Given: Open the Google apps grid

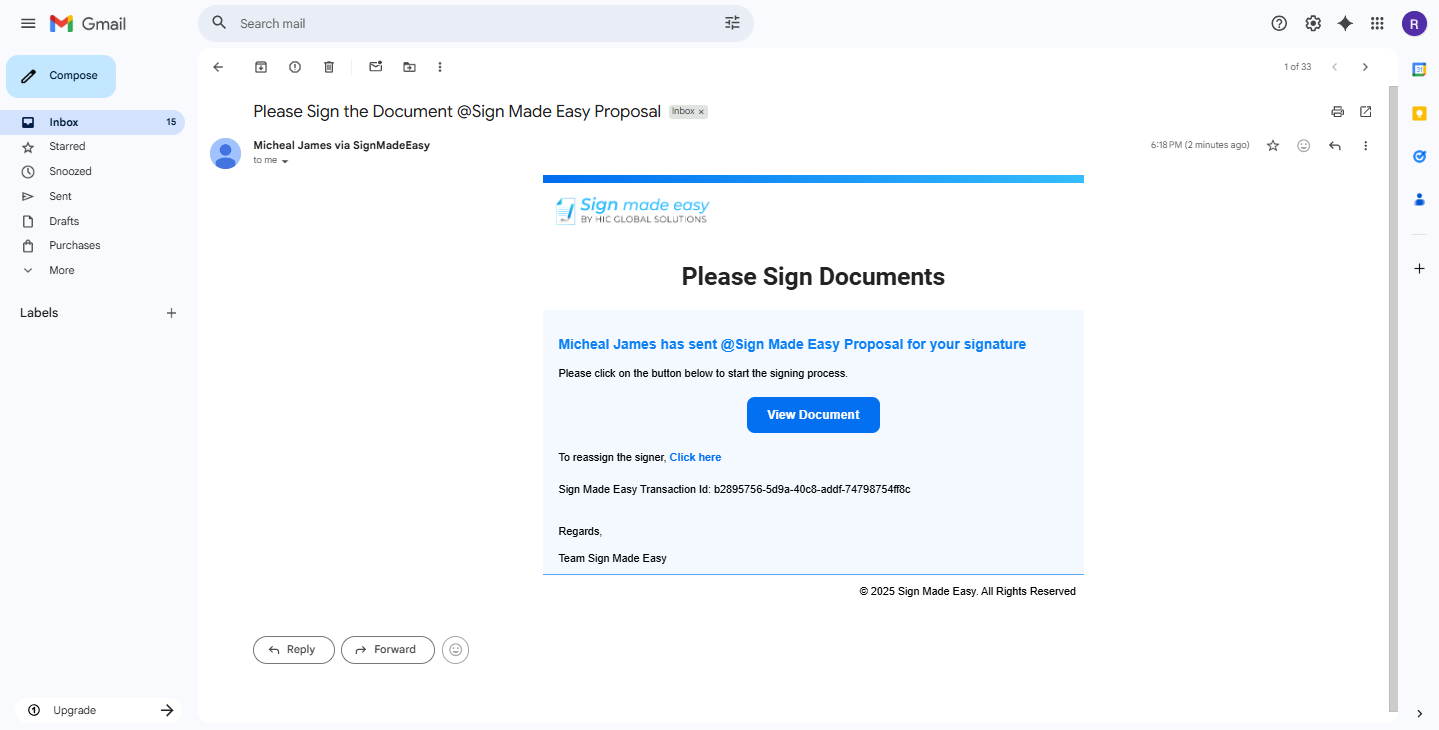Looking at the screenshot, I should point(1377,23).
